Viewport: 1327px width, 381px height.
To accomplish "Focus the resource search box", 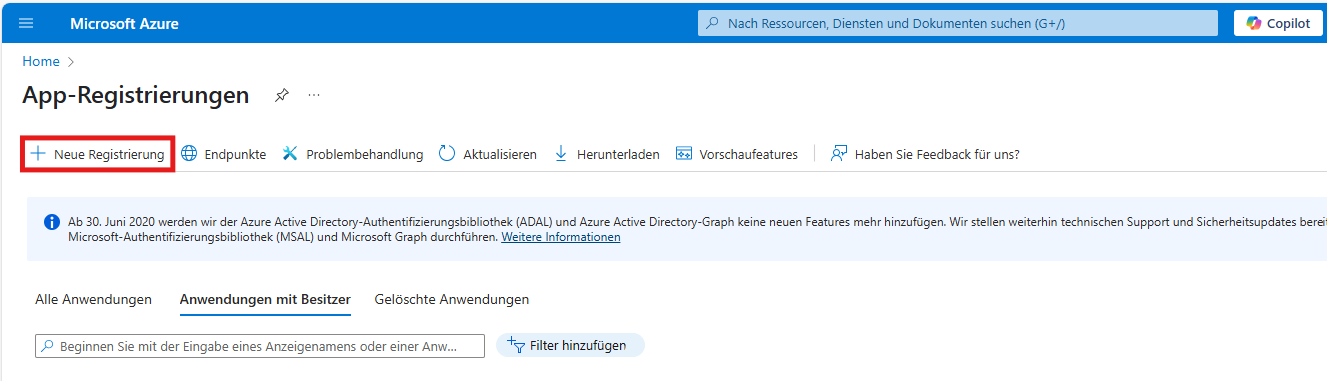I will 958,23.
